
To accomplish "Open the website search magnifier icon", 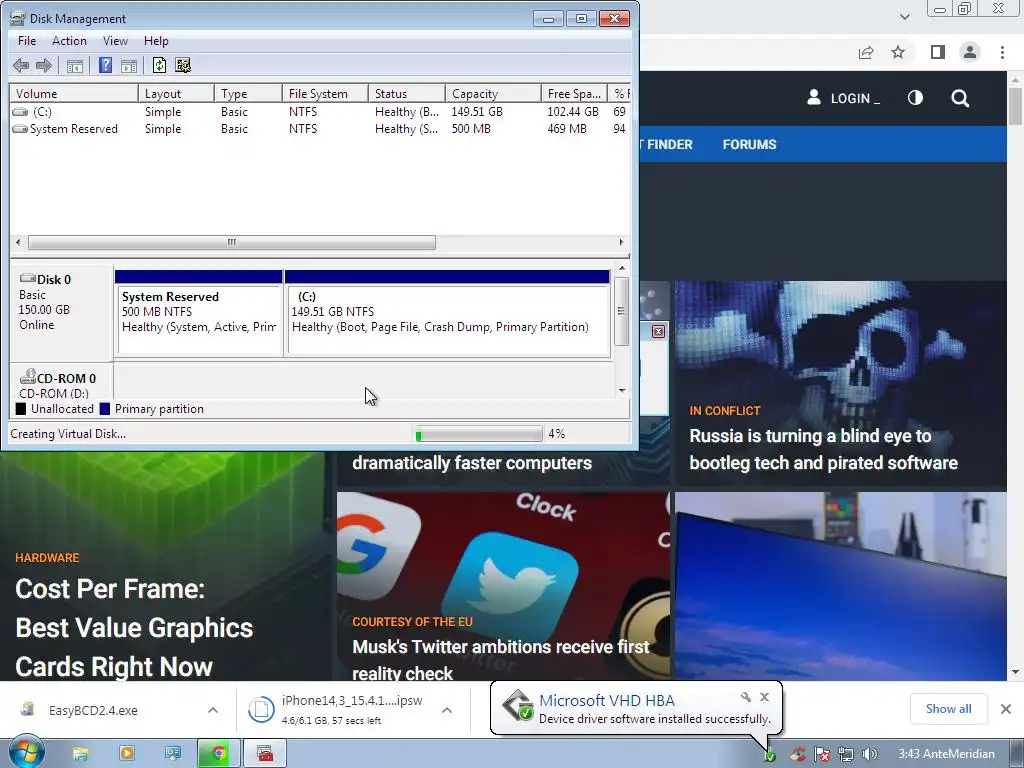I will pyautogui.click(x=960, y=99).
